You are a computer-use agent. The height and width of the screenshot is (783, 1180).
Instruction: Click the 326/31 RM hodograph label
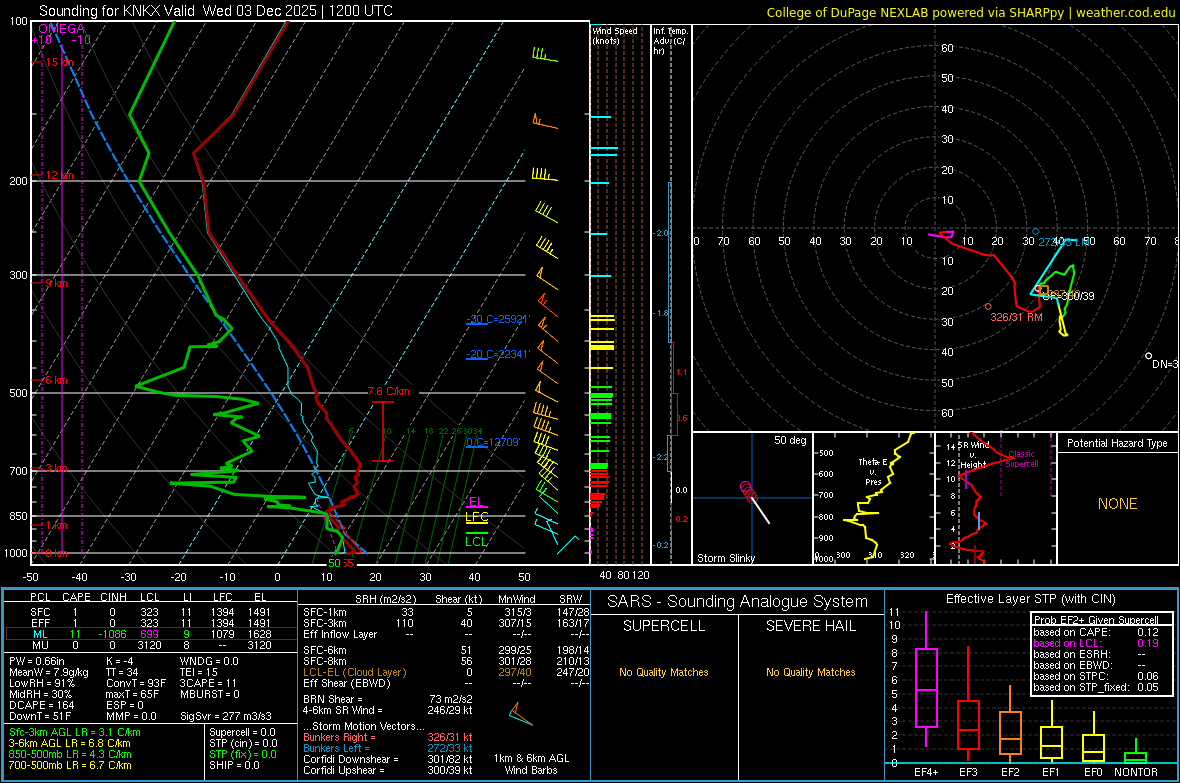[x=1016, y=317]
